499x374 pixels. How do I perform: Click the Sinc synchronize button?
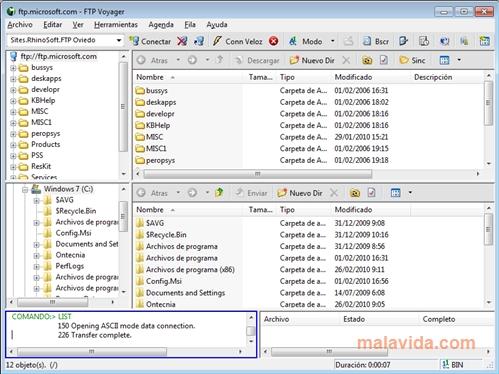[x=412, y=60]
